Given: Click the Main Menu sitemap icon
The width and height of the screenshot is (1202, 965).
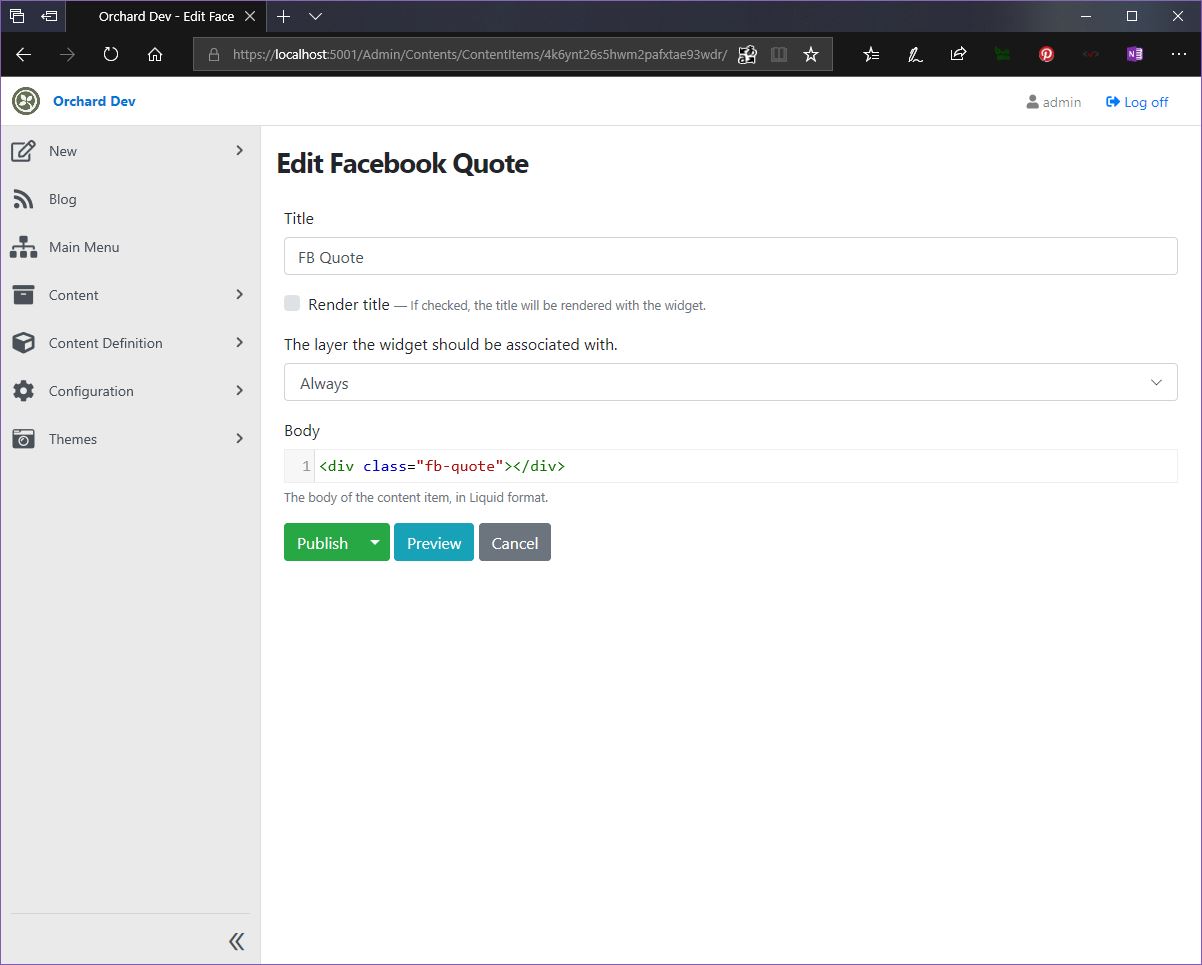Looking at the screenshot, I should (24, 247).
